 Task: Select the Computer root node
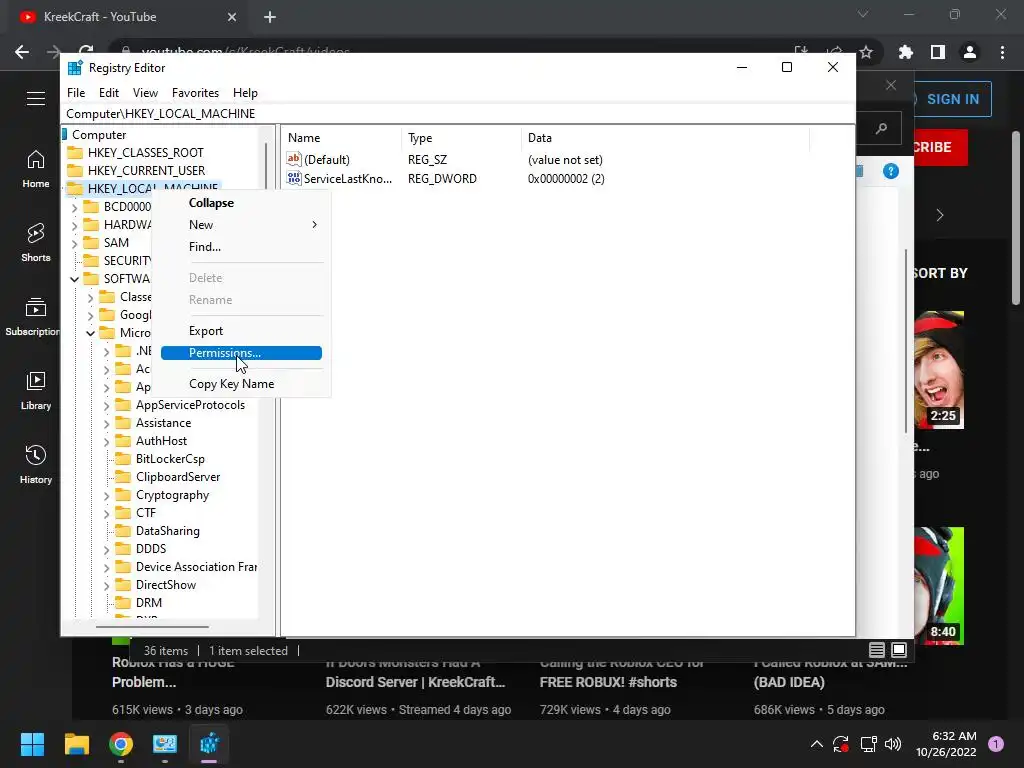[99, 135]
